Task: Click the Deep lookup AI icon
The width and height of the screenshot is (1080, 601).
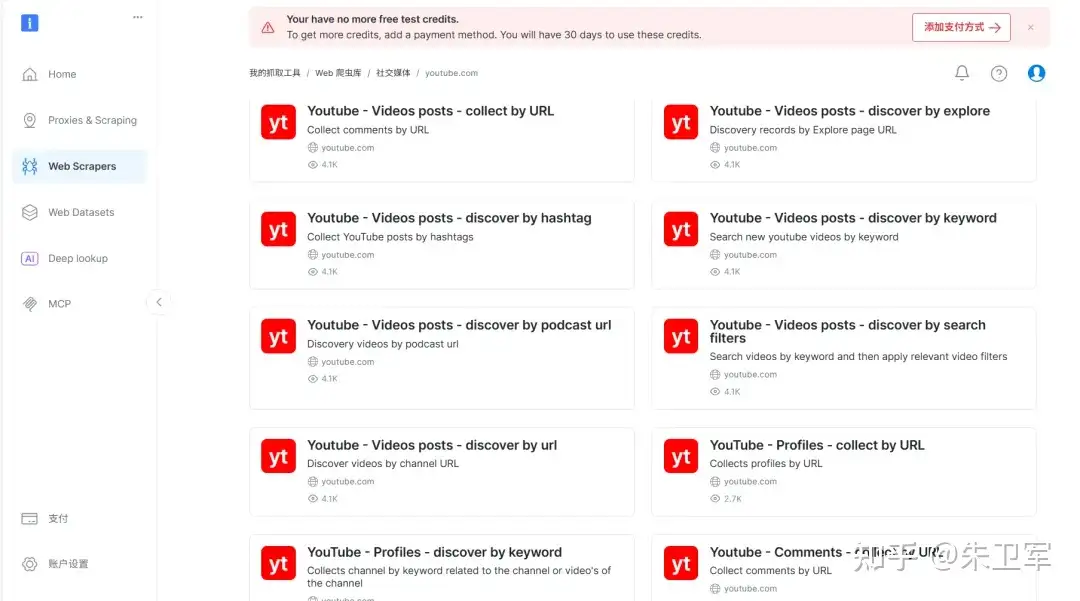Action: coord(30,258)
